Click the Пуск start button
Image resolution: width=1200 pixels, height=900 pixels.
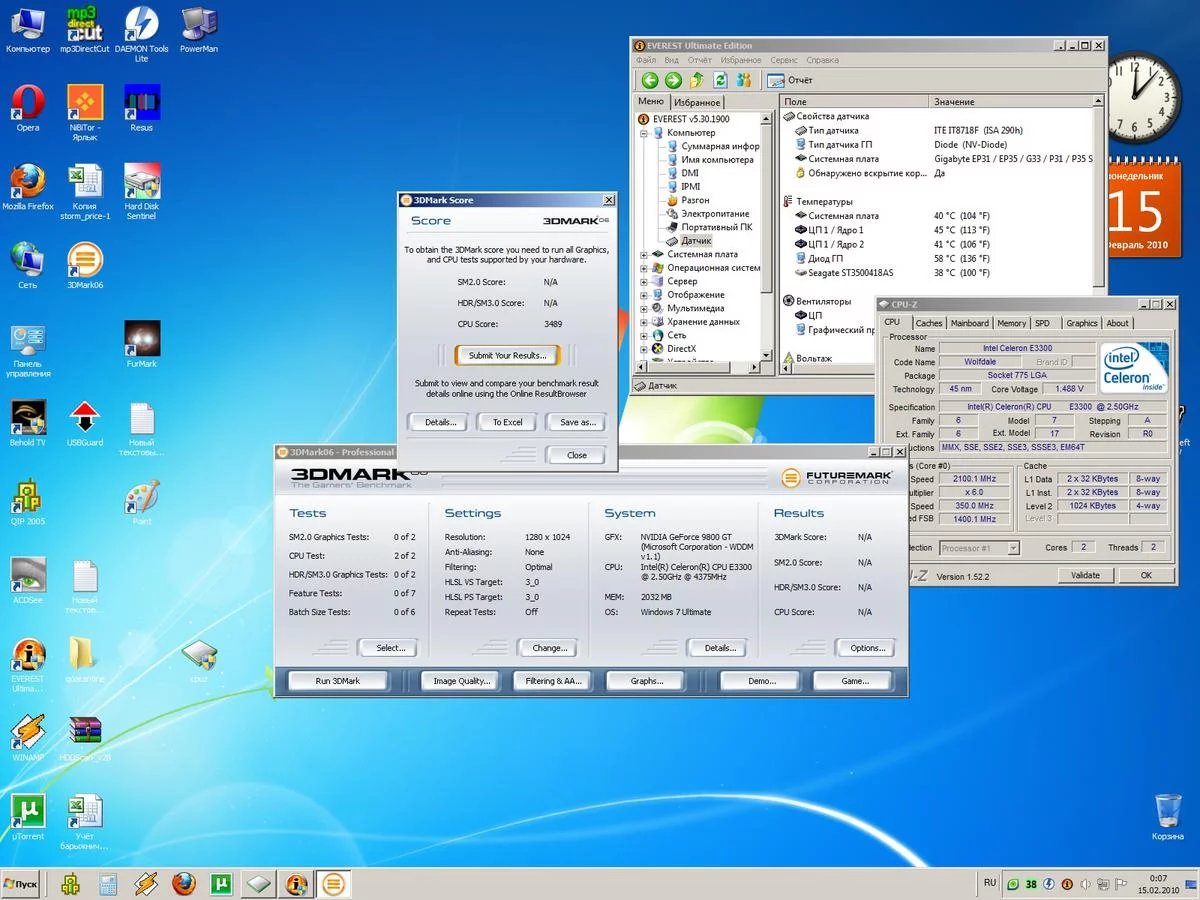pos(22,884)
